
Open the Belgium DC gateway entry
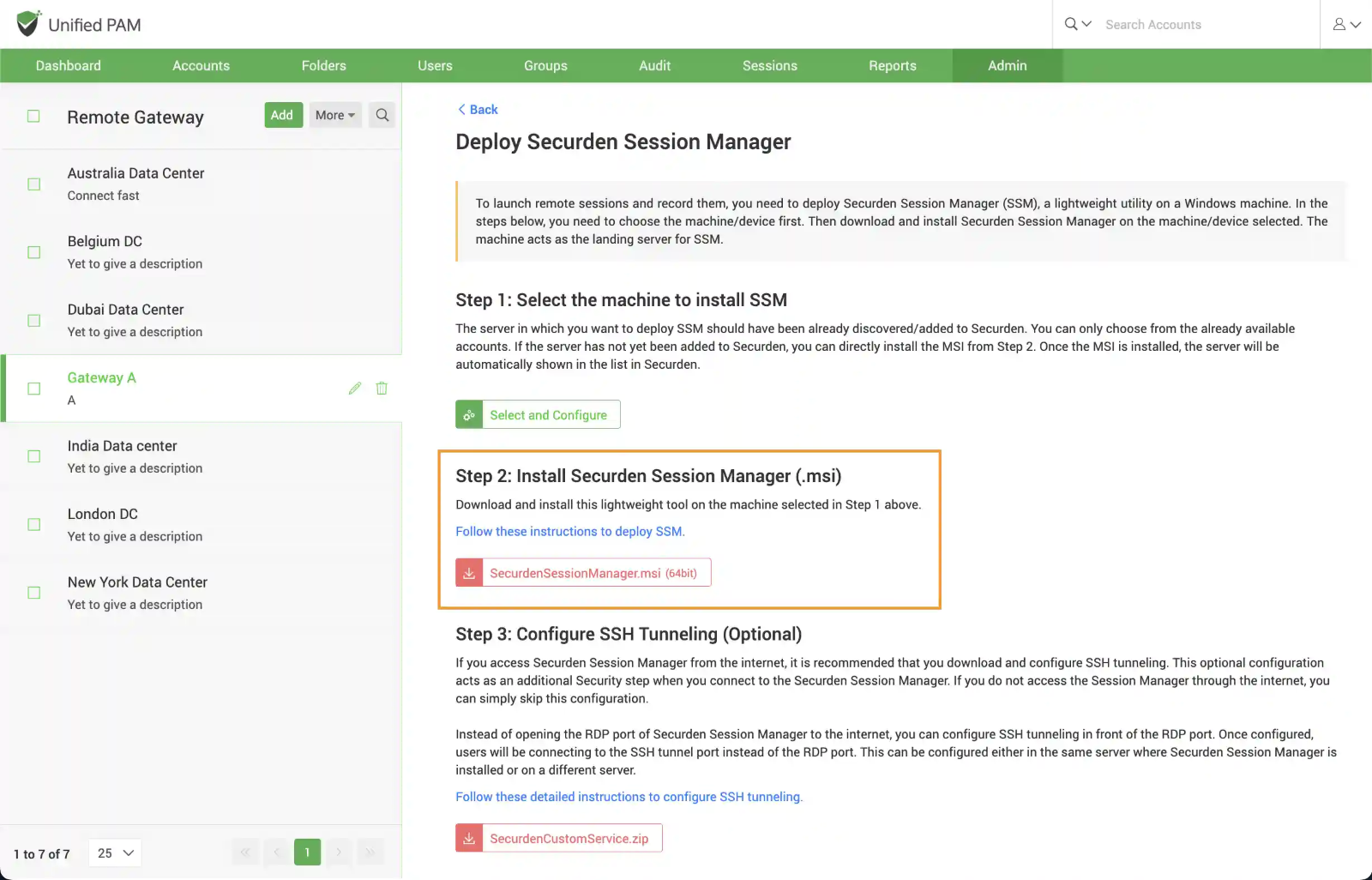pyautogui.click(x=201, y=252)
